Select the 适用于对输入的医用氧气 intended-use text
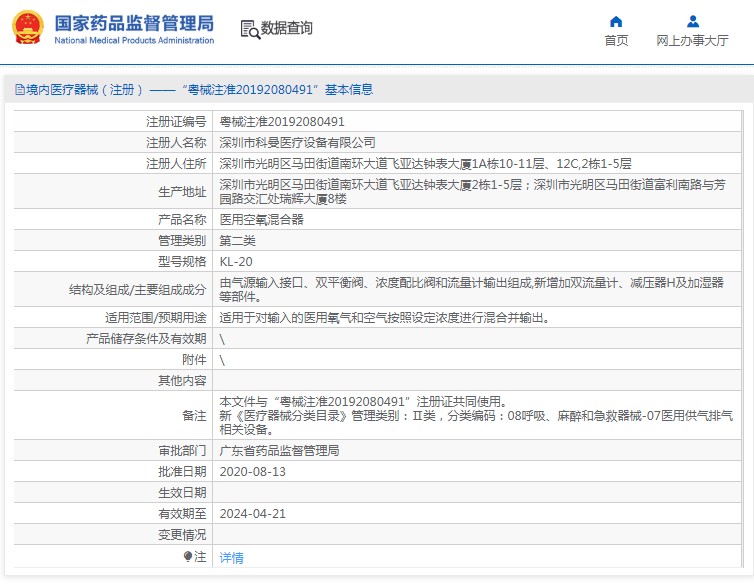 coord(385,318)
